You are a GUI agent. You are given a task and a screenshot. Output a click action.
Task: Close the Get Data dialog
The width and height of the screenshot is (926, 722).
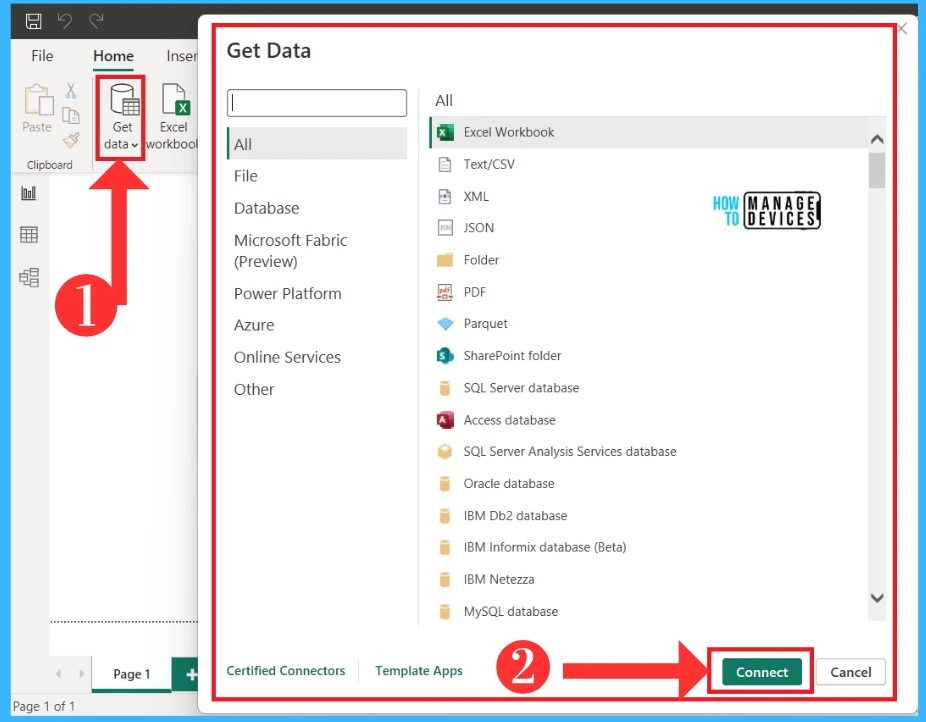(x=902, y=29)
